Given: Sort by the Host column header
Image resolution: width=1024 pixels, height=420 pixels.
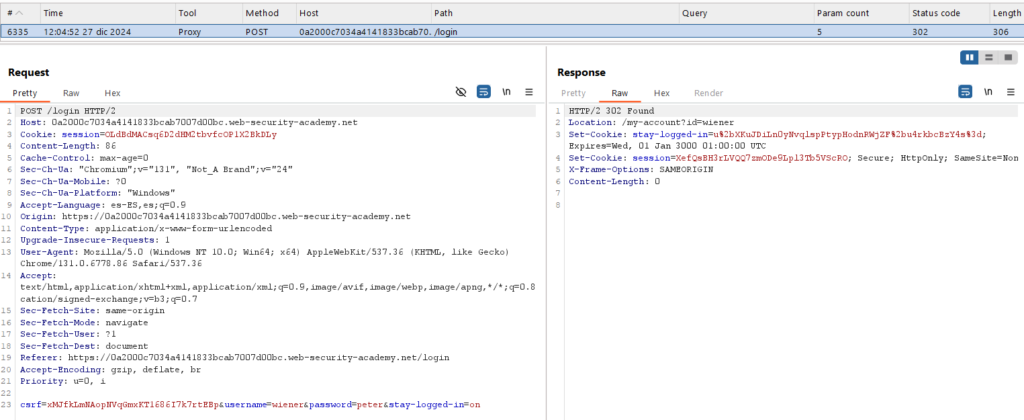Looking at the screenshot, I should (363, 13).
